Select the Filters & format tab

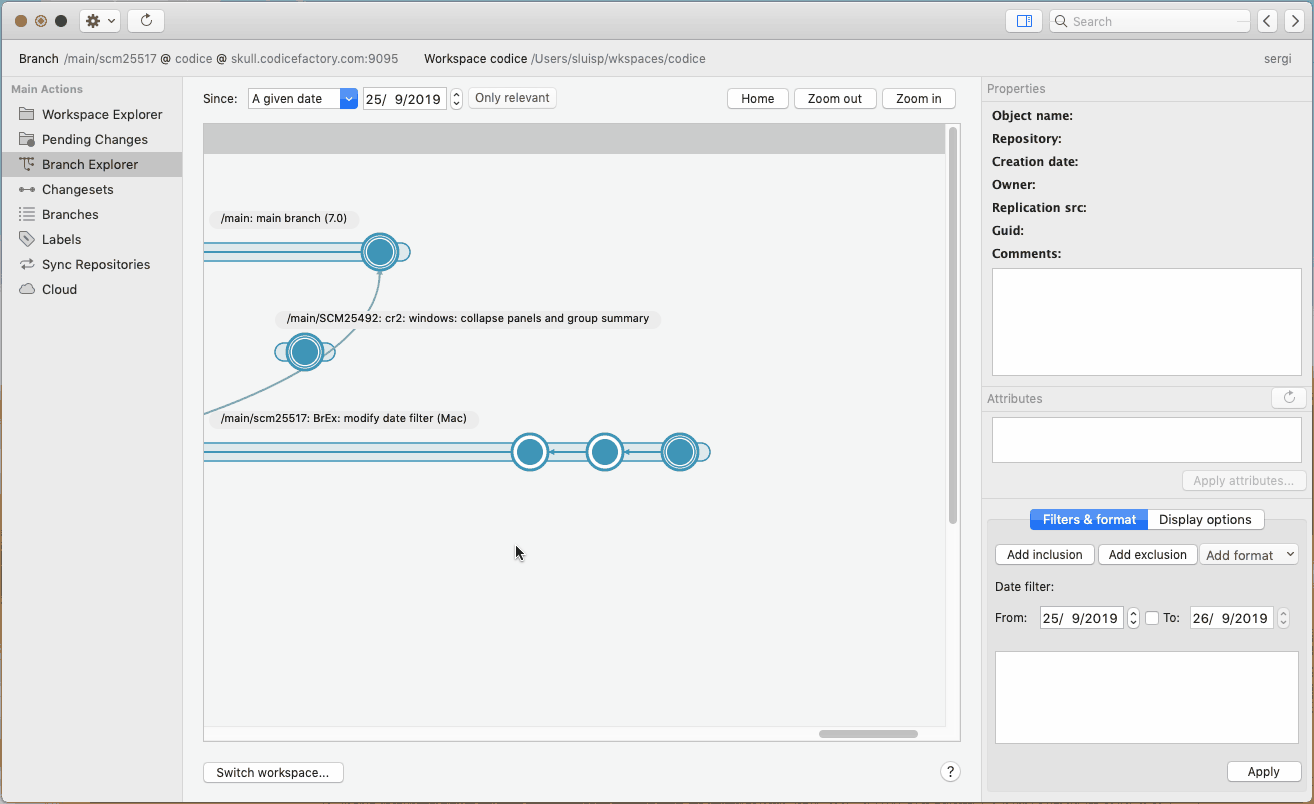(1088, 520)
